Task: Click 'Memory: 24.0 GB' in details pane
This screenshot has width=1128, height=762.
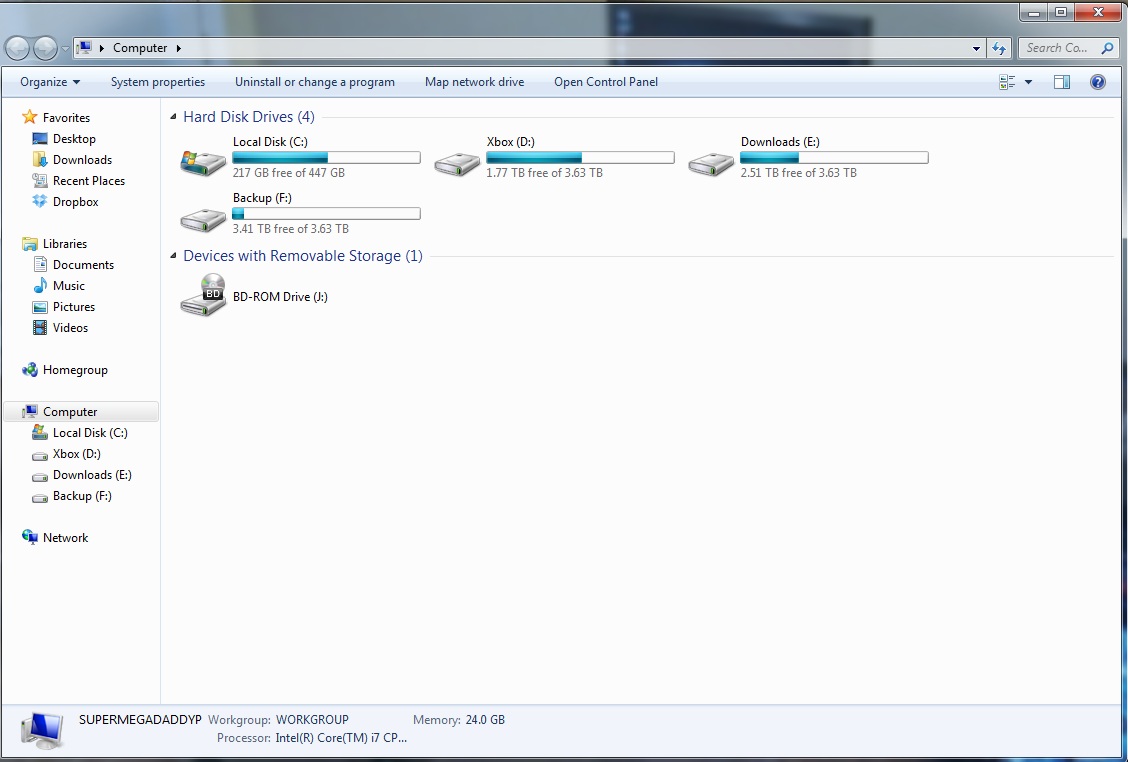Action: [459, 720]
